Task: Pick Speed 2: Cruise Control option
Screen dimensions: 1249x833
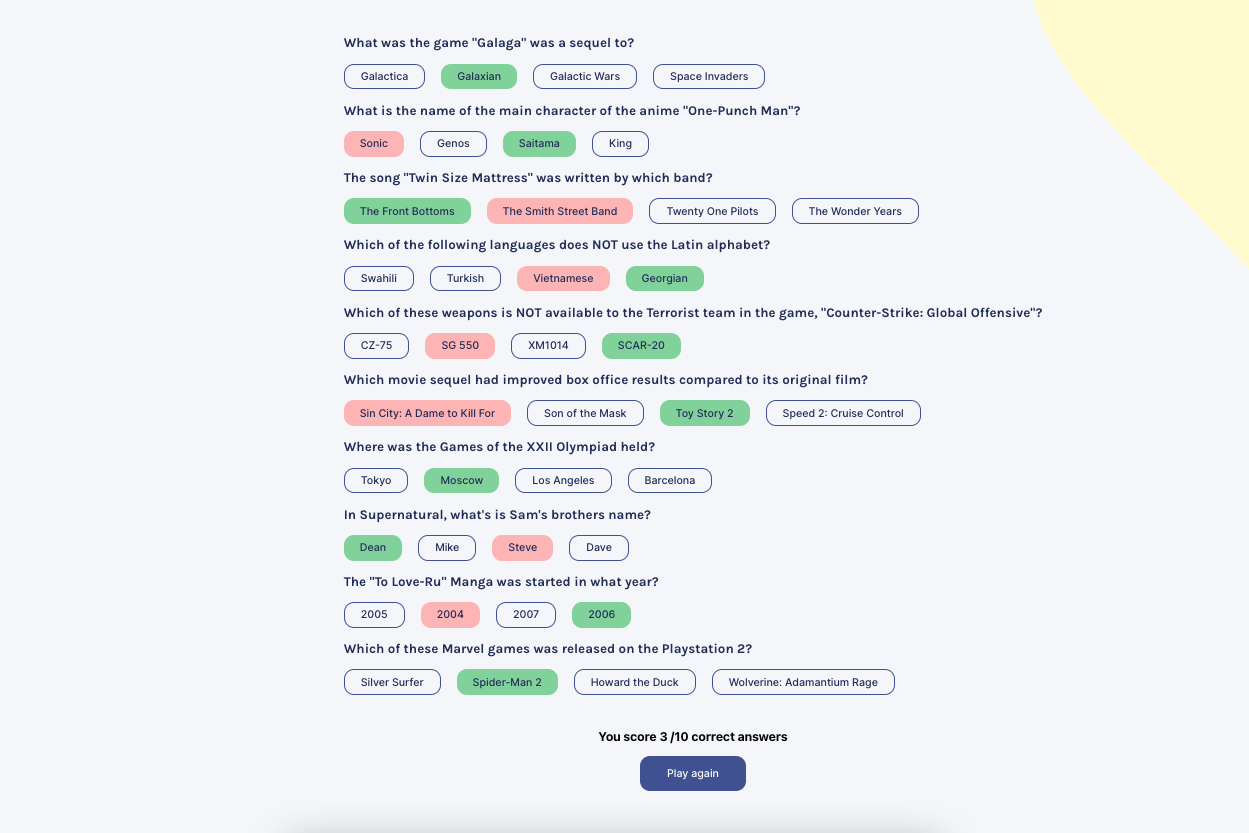Action: click(843, 413)
